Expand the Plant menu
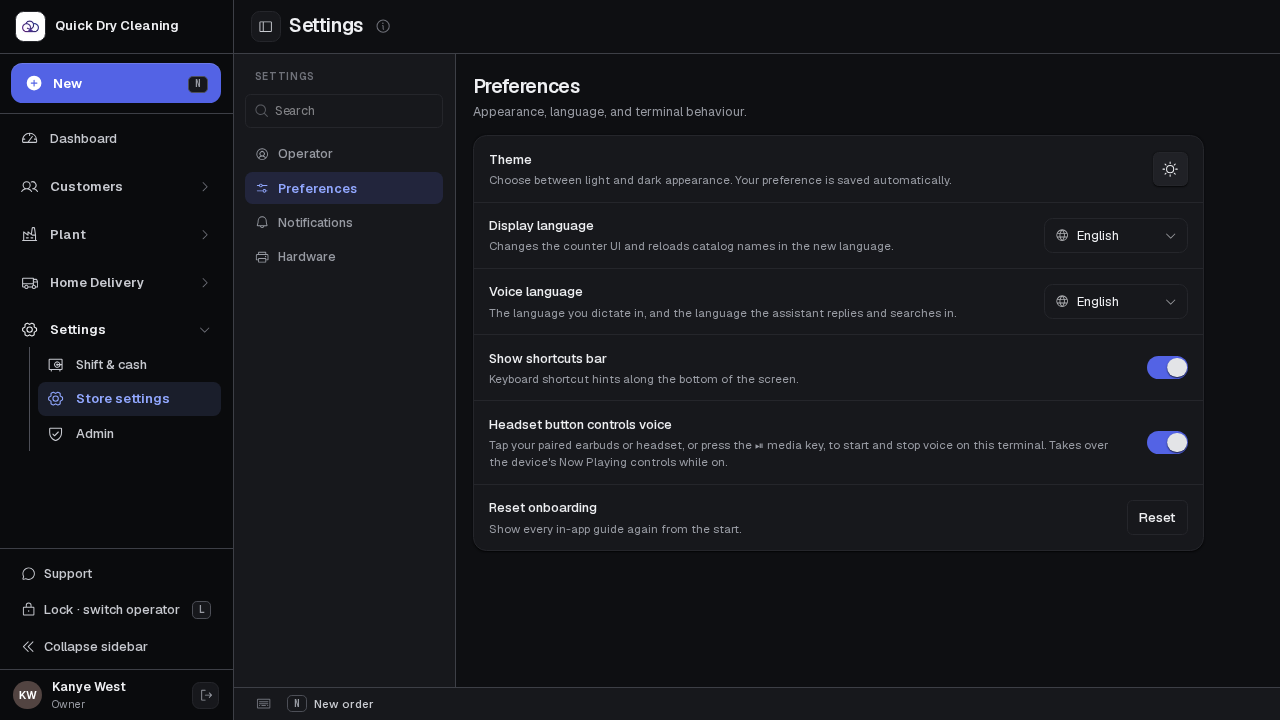The image size is (1280, 720). click(x=116, y=234)
